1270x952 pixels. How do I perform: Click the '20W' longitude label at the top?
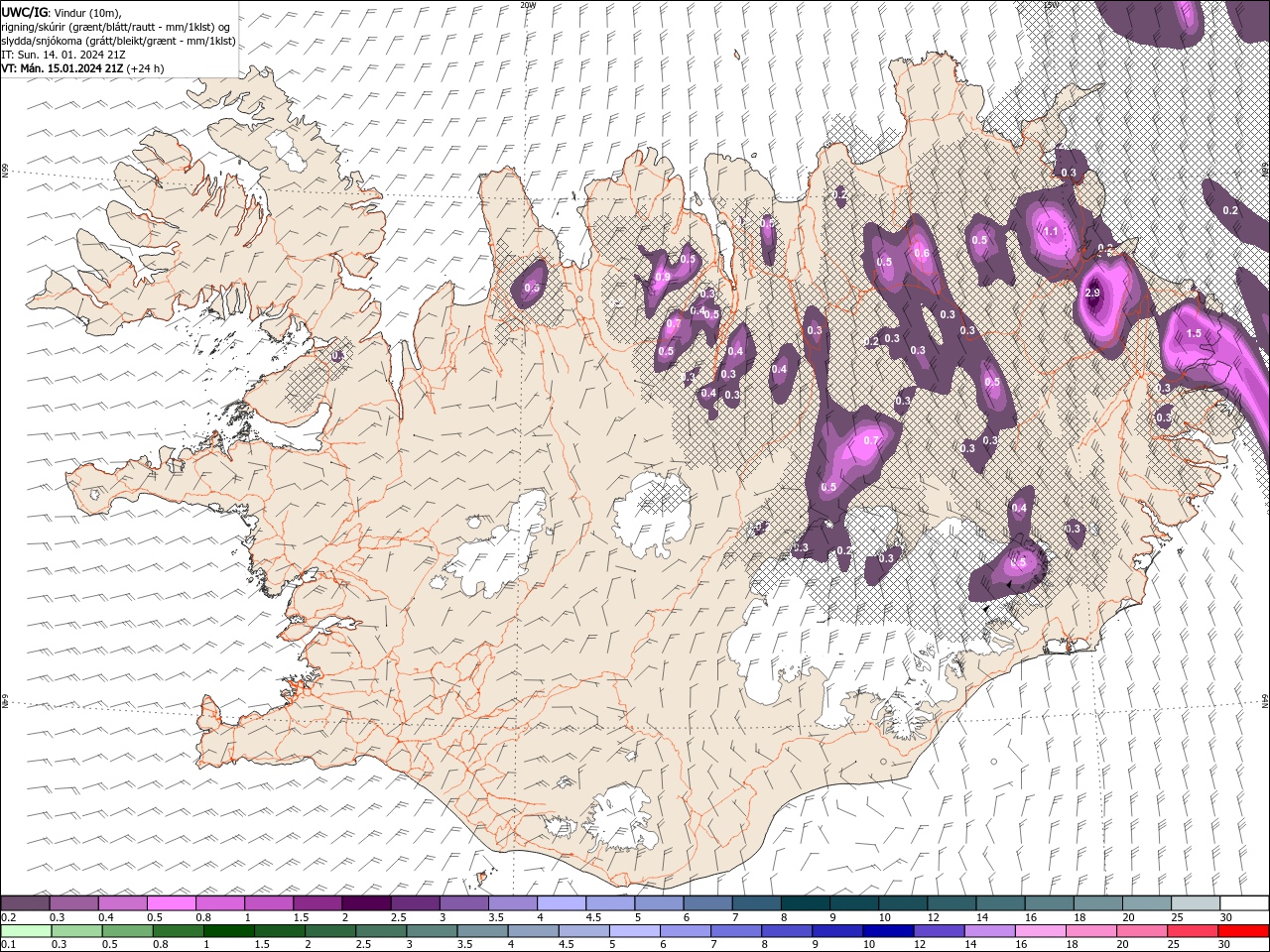pyautogui.click(x=528, y=5)
